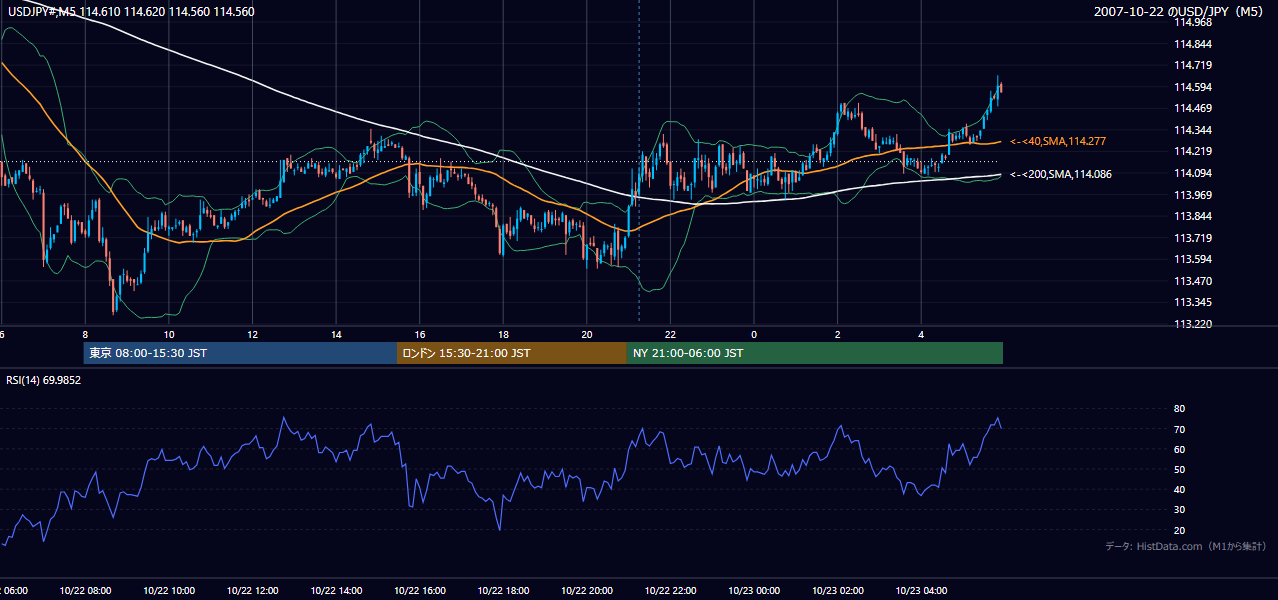Select the London 15:30-21:00 JST session bar

point(512,353)
